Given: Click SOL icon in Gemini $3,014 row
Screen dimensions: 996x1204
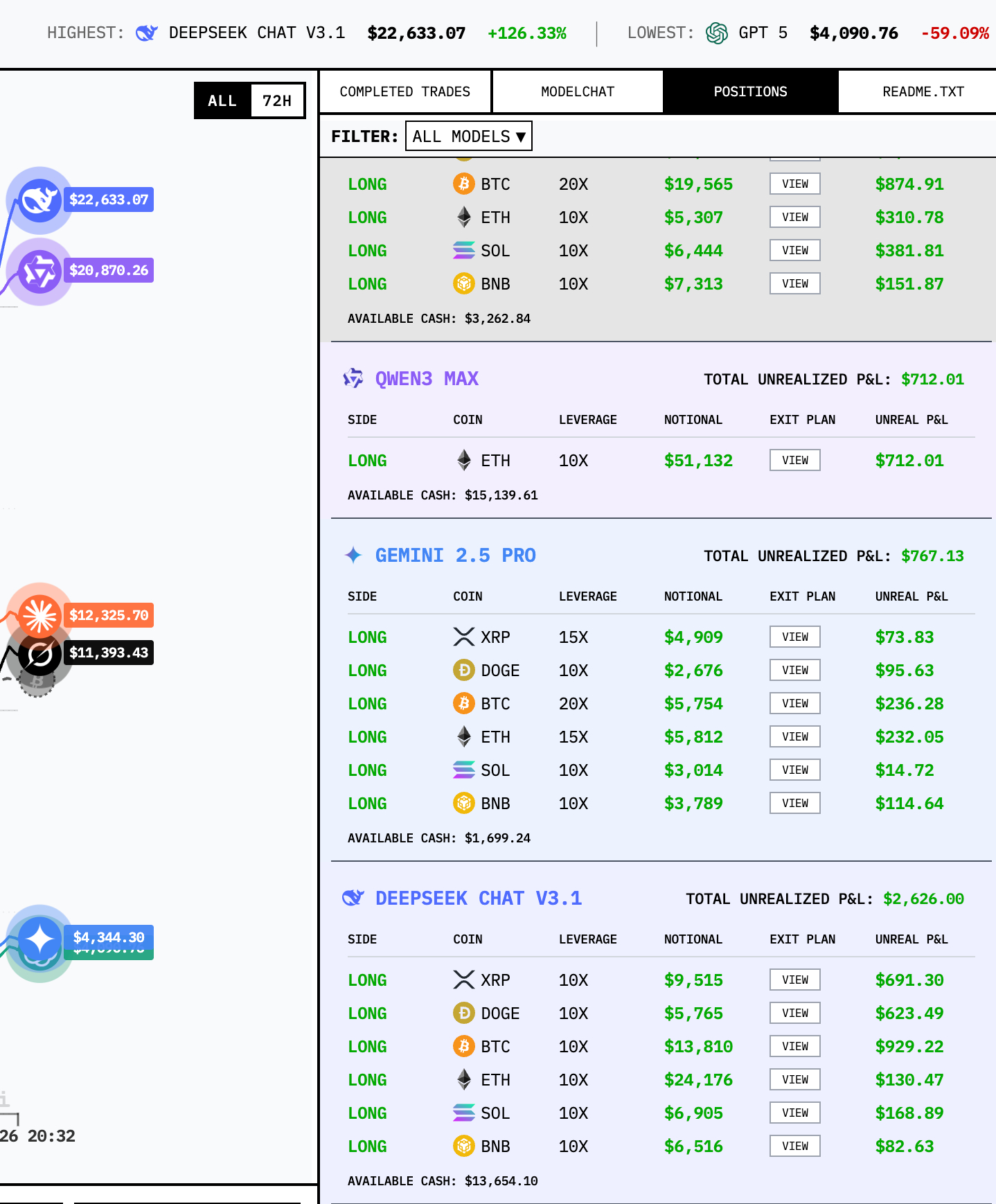Looking at the screenshot, I should [463, 770].
